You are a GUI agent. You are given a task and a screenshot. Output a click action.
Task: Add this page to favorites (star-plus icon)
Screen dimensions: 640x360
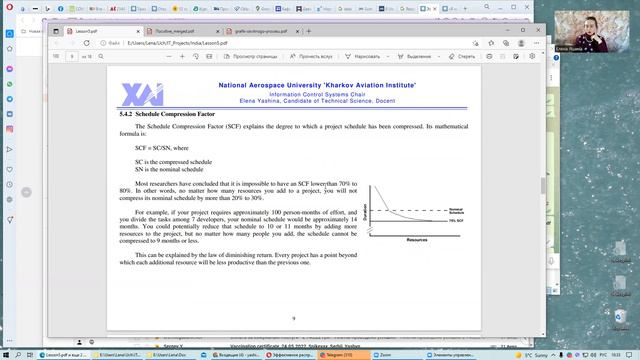point(476,43)
